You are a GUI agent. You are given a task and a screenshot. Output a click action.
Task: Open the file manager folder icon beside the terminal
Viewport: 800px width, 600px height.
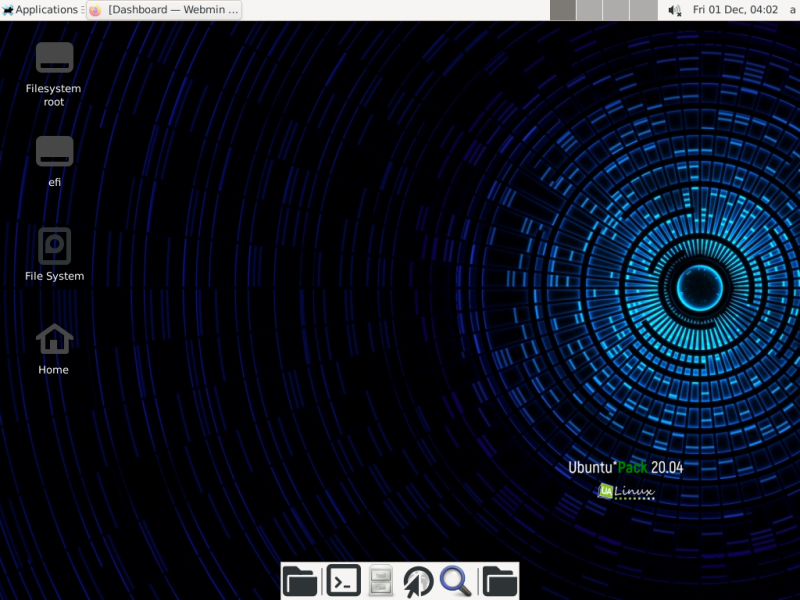pos(300,581)
